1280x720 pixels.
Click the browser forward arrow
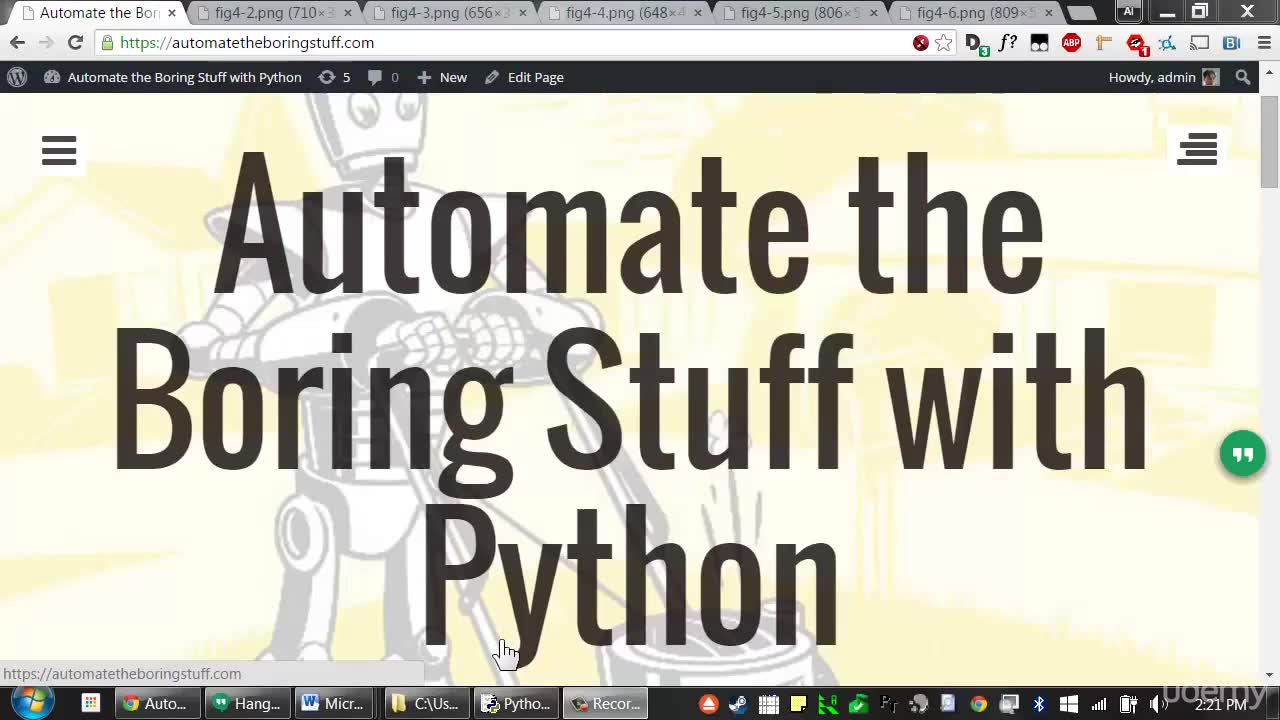click(x=46, y=43)
